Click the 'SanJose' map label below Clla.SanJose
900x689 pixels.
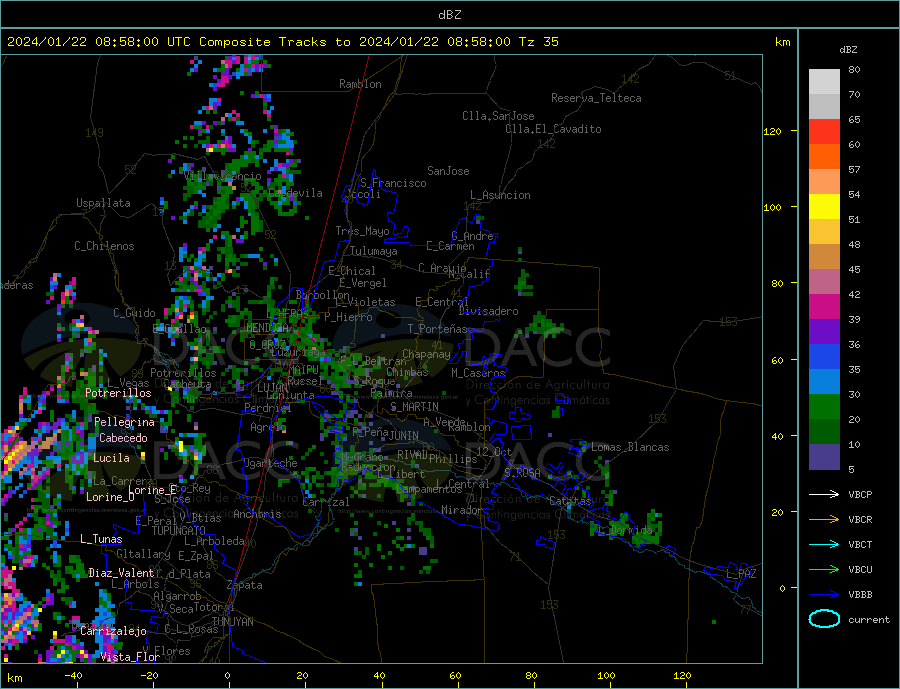448,171
